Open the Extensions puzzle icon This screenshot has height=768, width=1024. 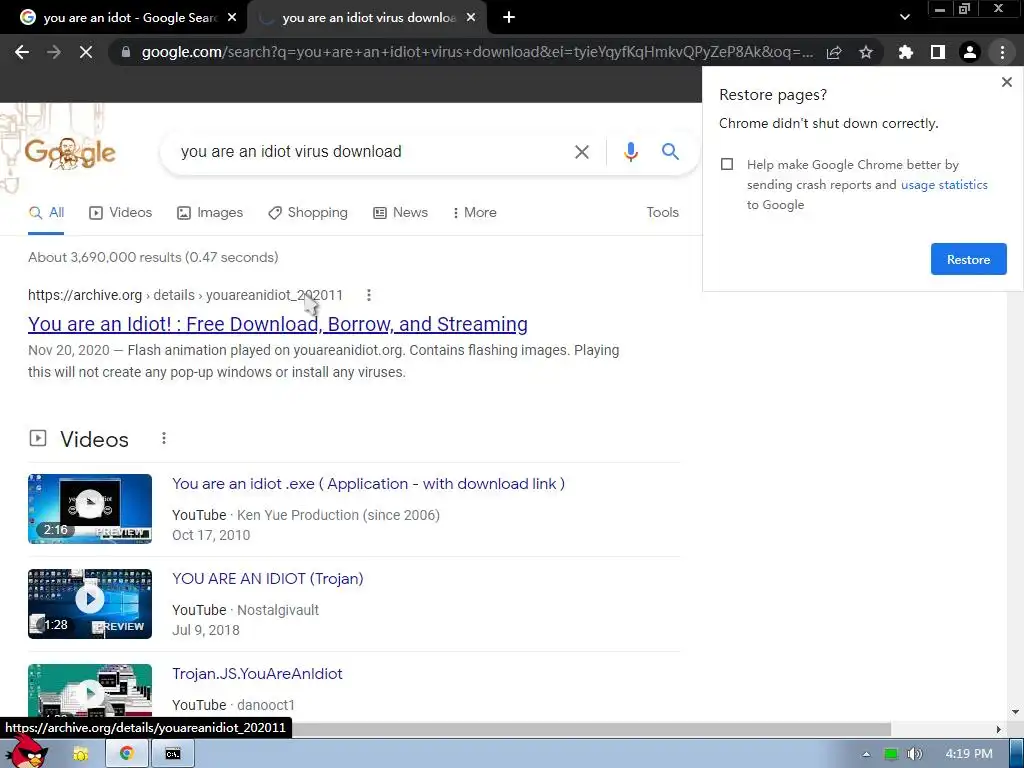click(905, 52)
